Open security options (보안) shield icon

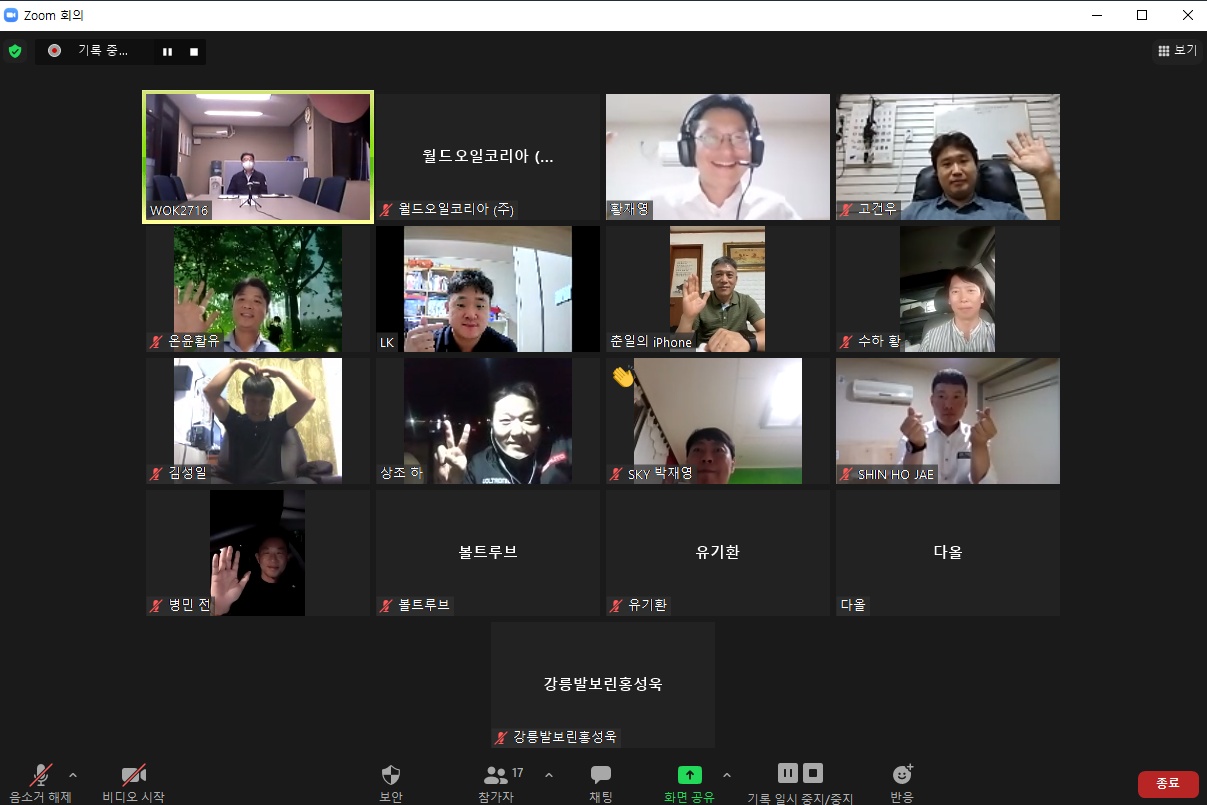click(391, 775)
